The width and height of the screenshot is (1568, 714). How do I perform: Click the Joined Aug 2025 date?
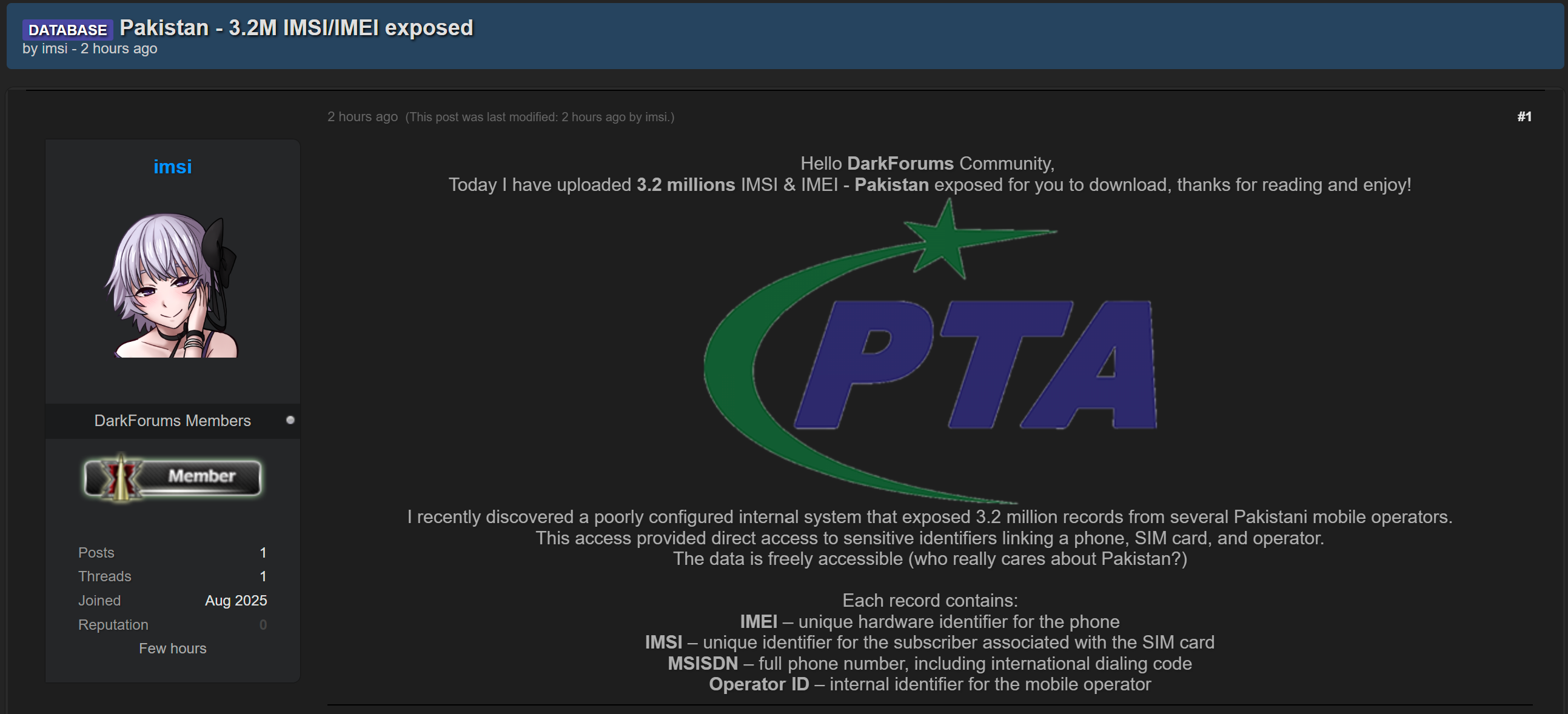(236, 601)
